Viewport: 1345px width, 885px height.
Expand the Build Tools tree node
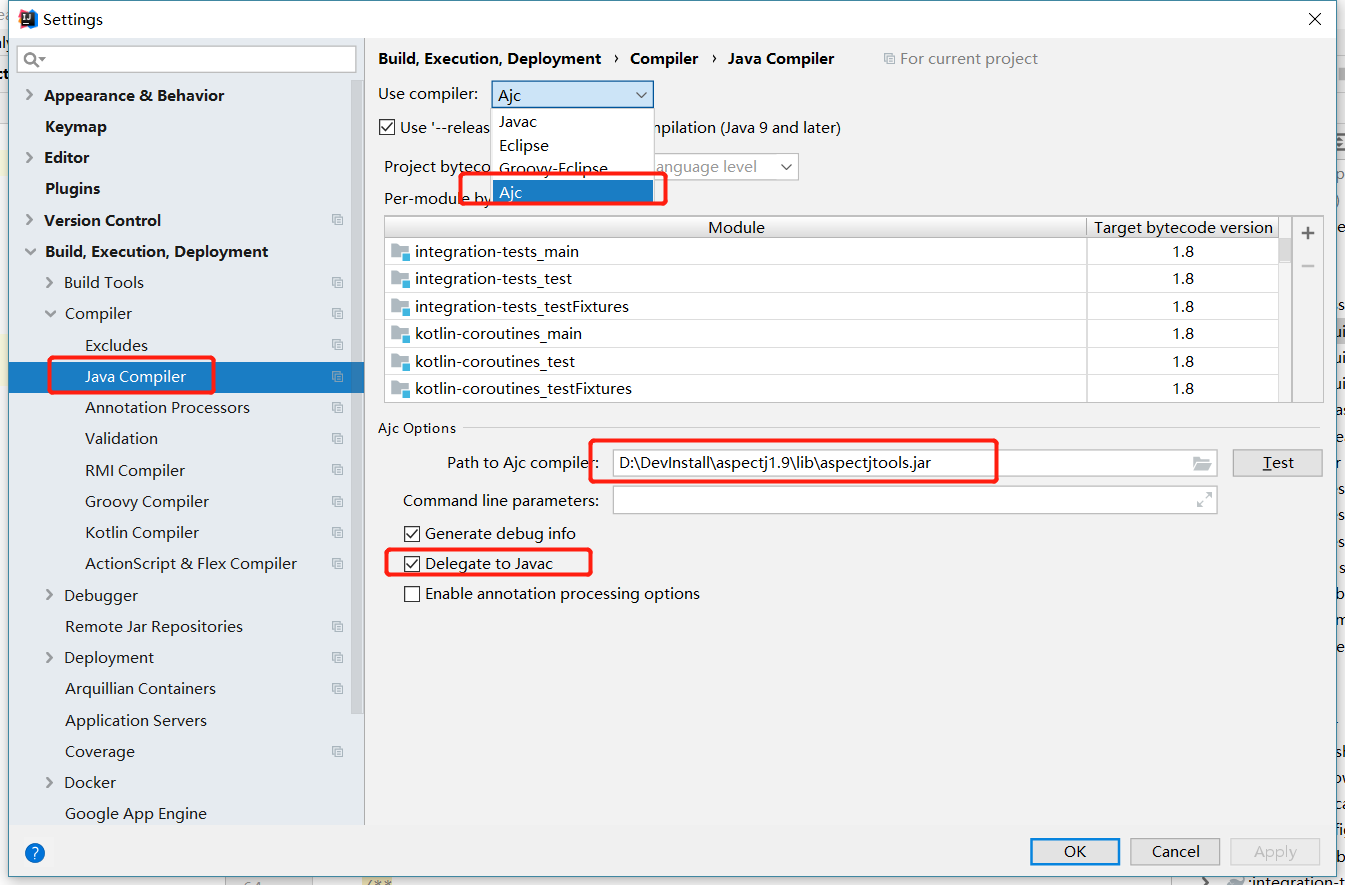coord(50,283)
